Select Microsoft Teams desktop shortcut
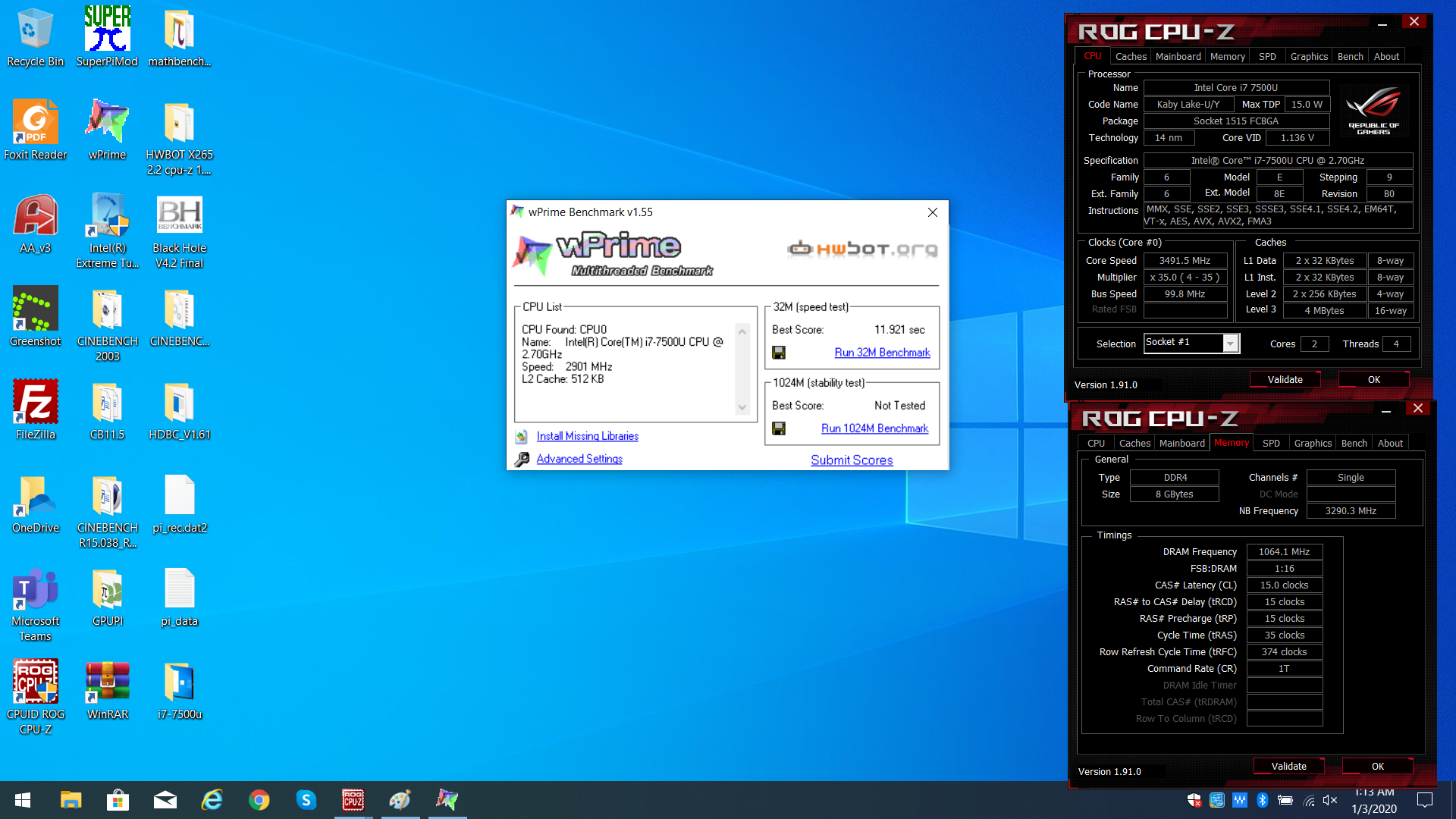This screenshot has height=819, width=1456. pos(35,604)
